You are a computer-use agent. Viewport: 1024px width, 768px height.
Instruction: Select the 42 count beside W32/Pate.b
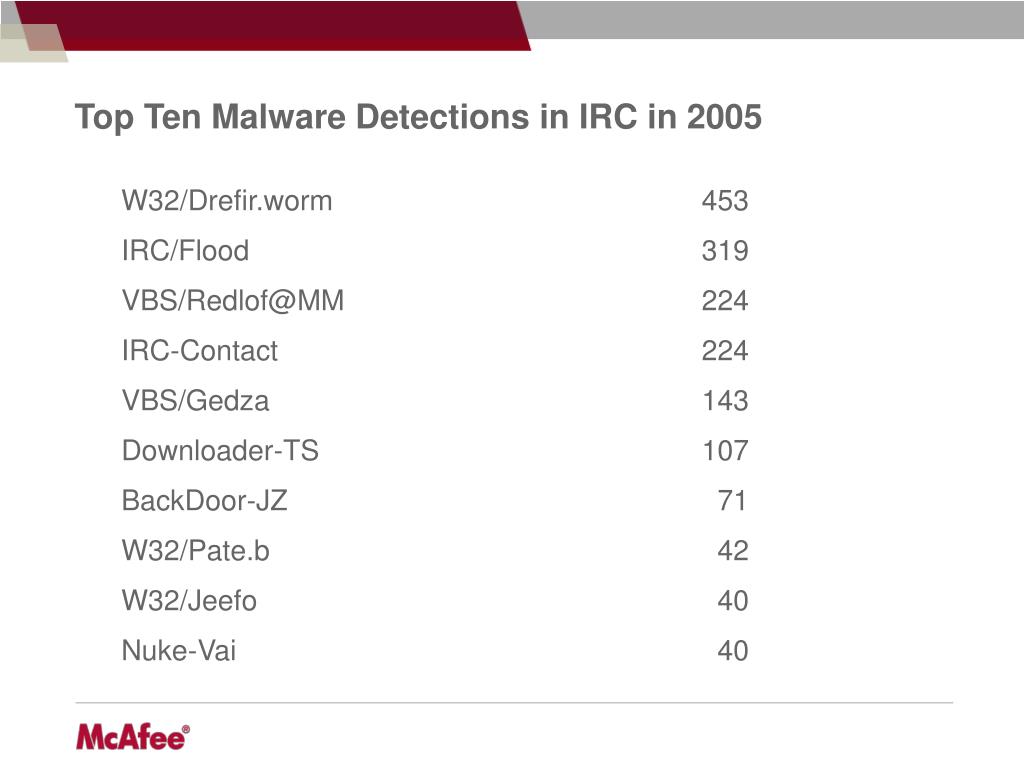732,551
